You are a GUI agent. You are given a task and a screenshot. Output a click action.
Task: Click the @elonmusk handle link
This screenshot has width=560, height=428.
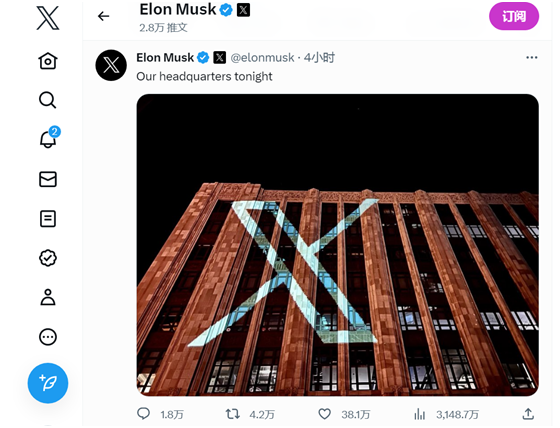[x=262, y=58]
